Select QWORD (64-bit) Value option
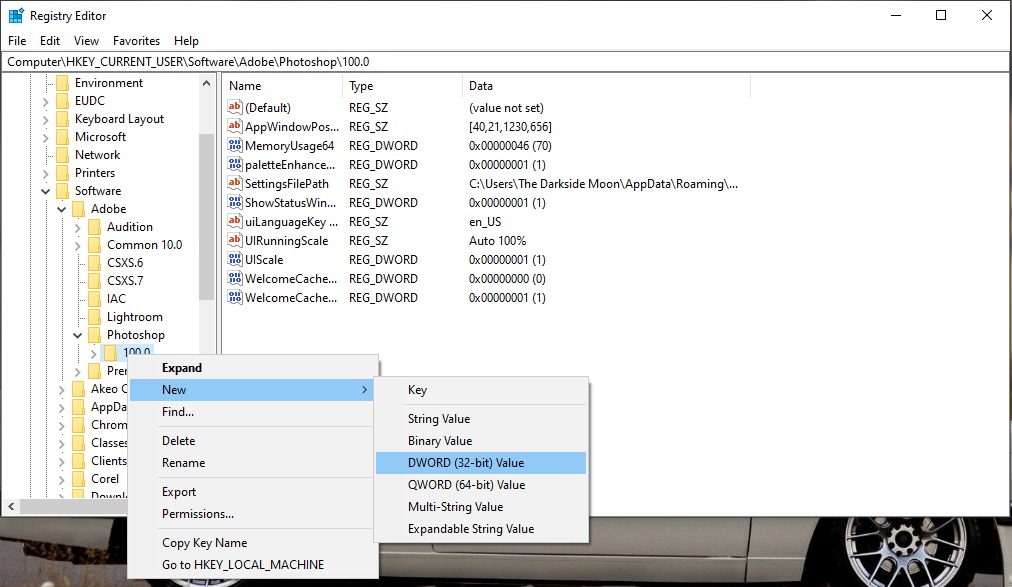 point(481,485)
